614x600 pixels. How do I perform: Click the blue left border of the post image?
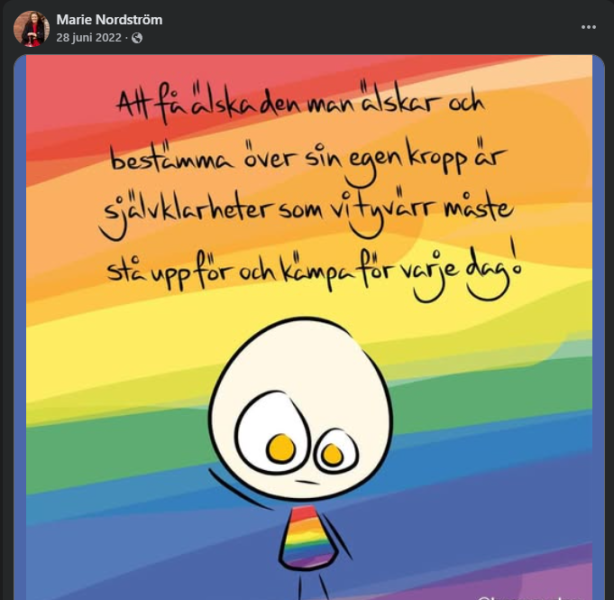20,327
